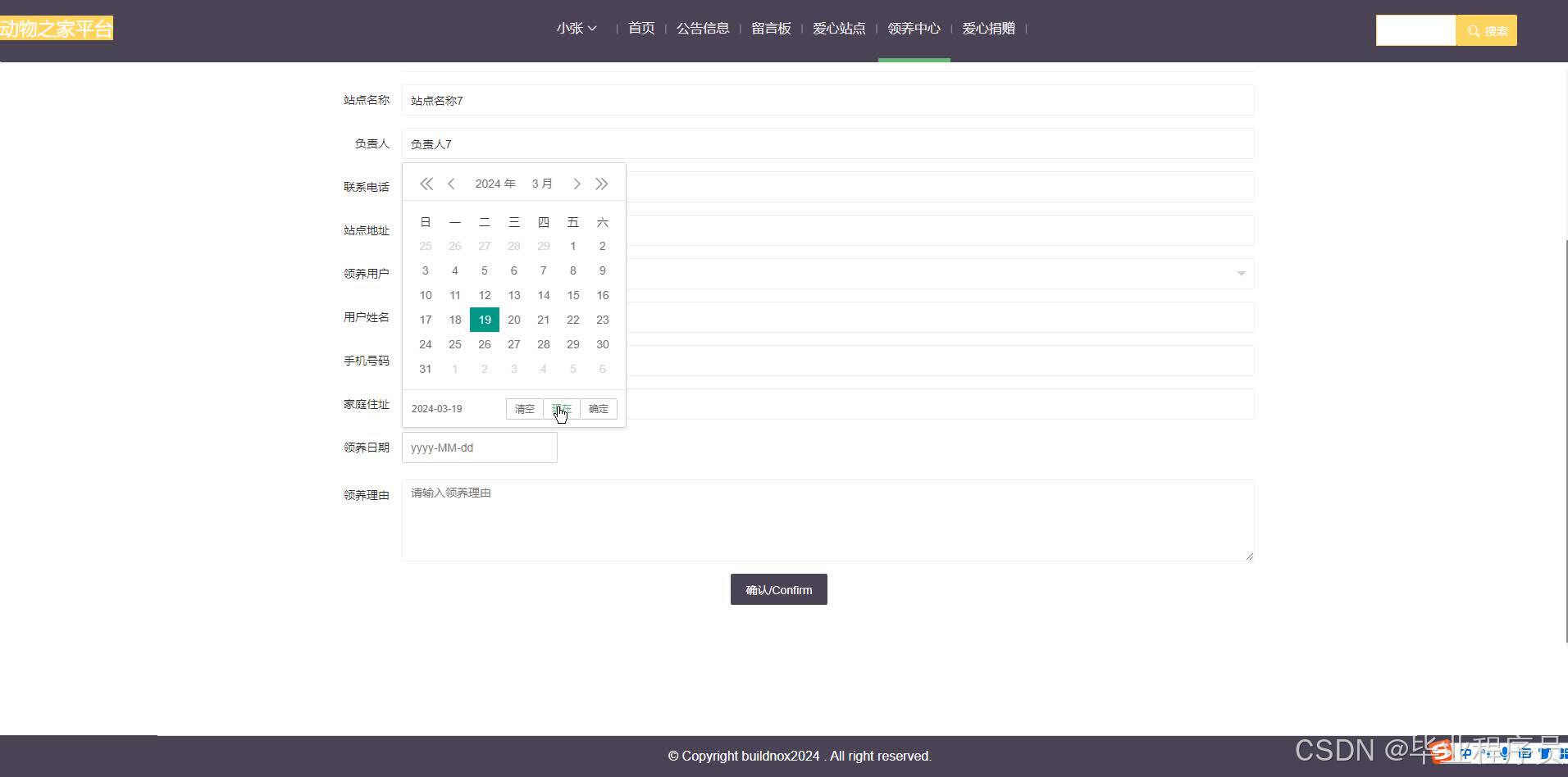Click the double-right arrow to jump forward a year

coord(603,184)
